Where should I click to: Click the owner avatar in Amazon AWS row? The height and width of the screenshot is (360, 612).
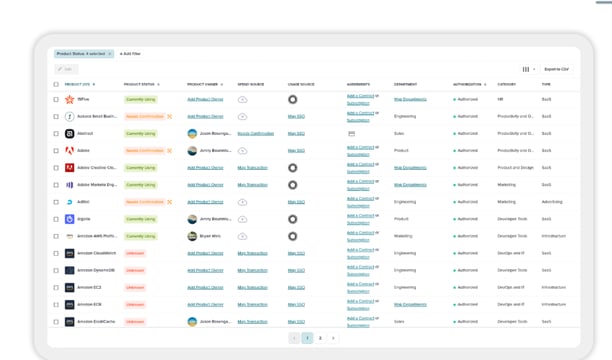192,236
